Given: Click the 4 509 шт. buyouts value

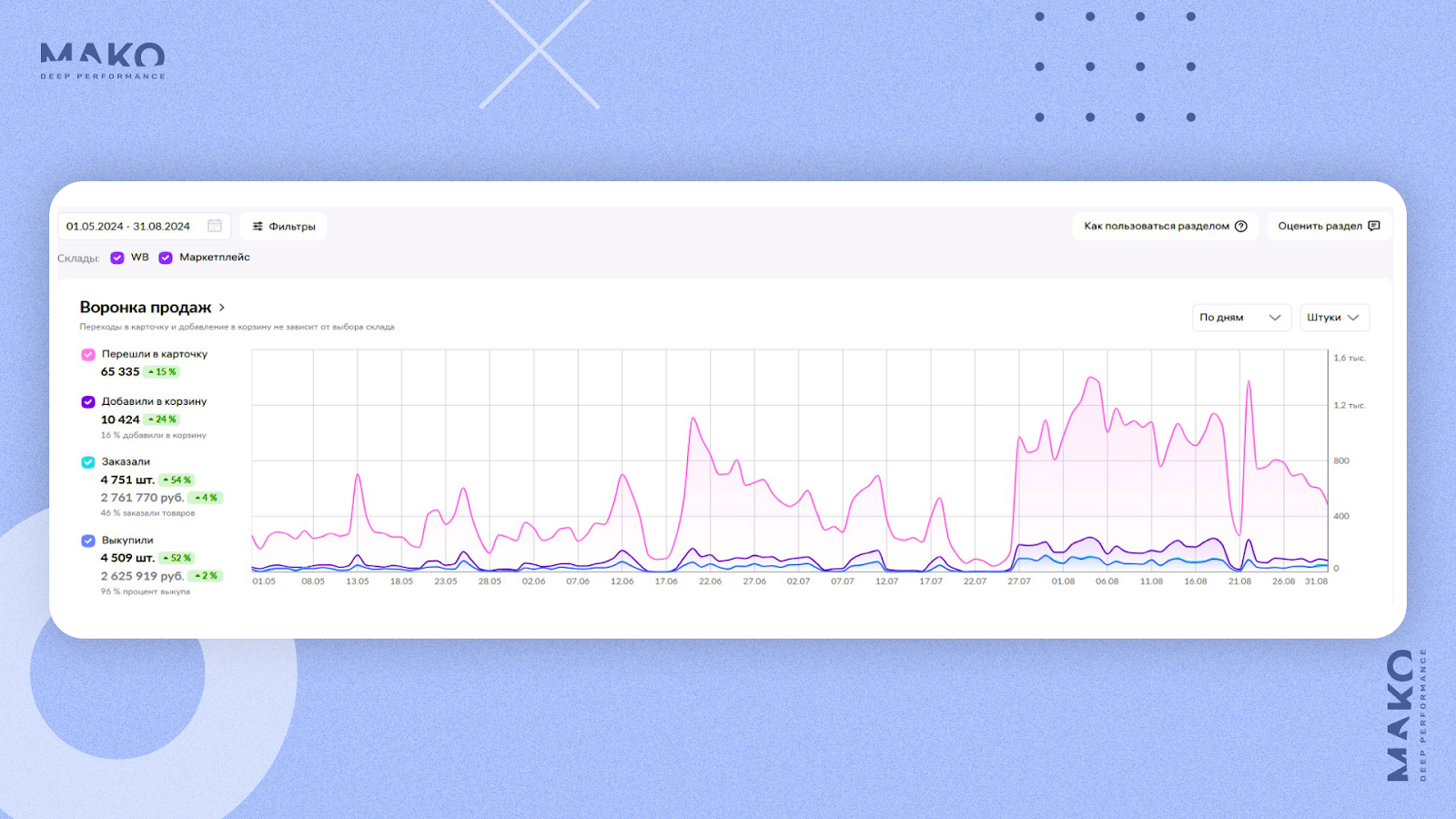Looking at the screenshot, I should pyautogui.click(x=127, y=558).
